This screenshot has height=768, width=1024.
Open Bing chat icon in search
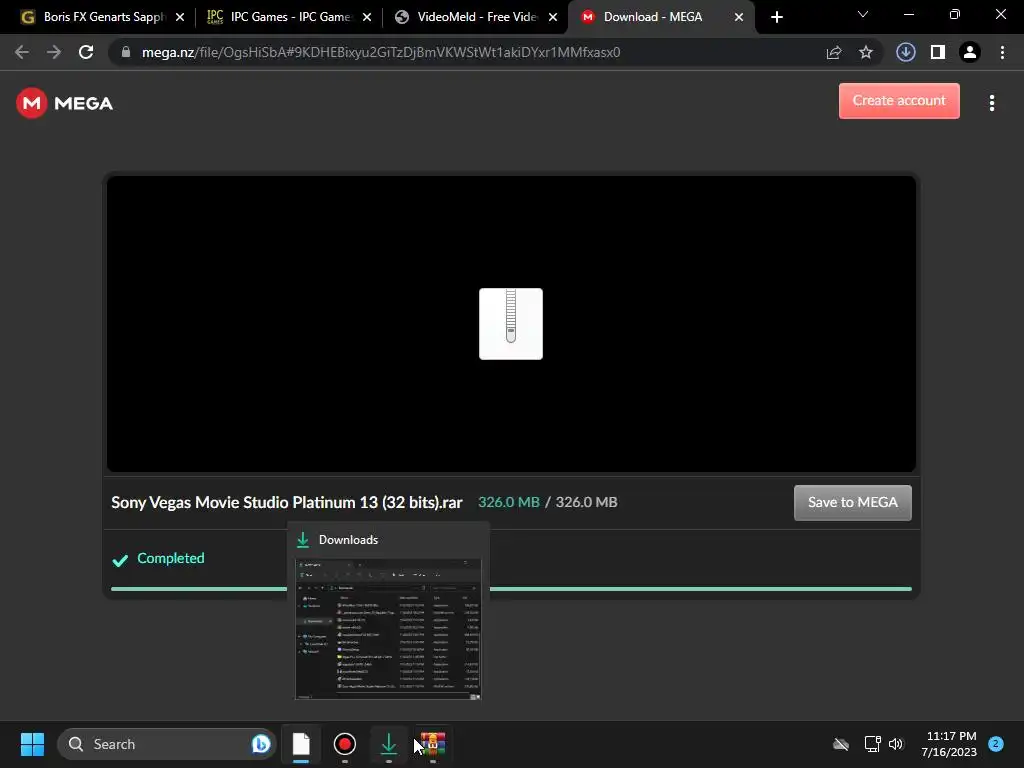click(261, 744)
